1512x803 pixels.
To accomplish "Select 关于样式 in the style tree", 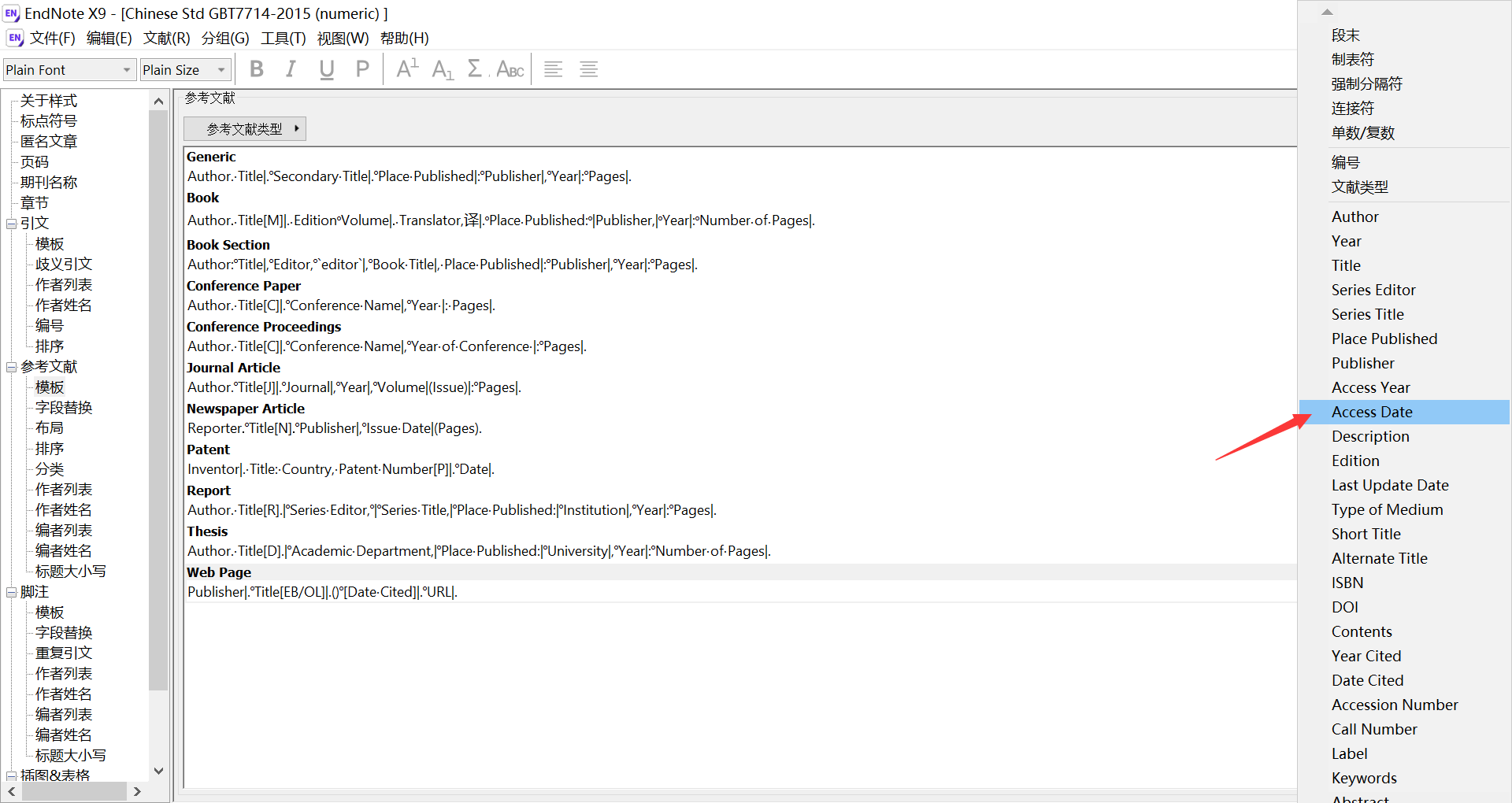I will coord(49,101).
